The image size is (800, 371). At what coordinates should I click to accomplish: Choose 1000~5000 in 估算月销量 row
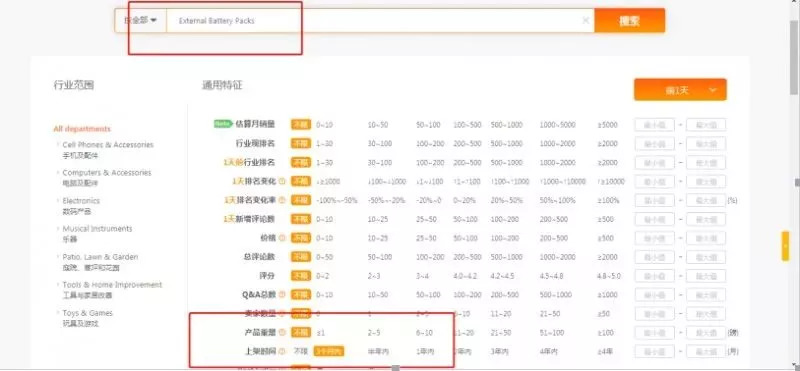point(557,125)
